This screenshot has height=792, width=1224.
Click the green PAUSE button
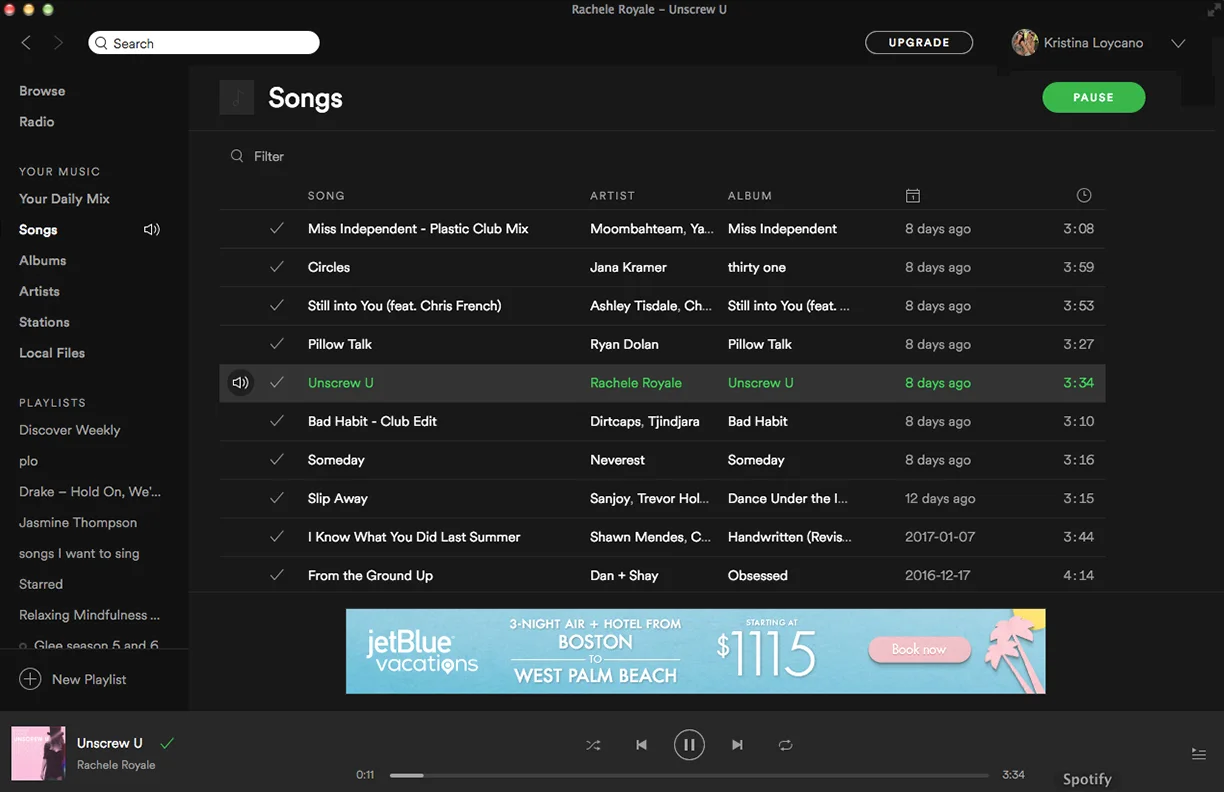1093,97
